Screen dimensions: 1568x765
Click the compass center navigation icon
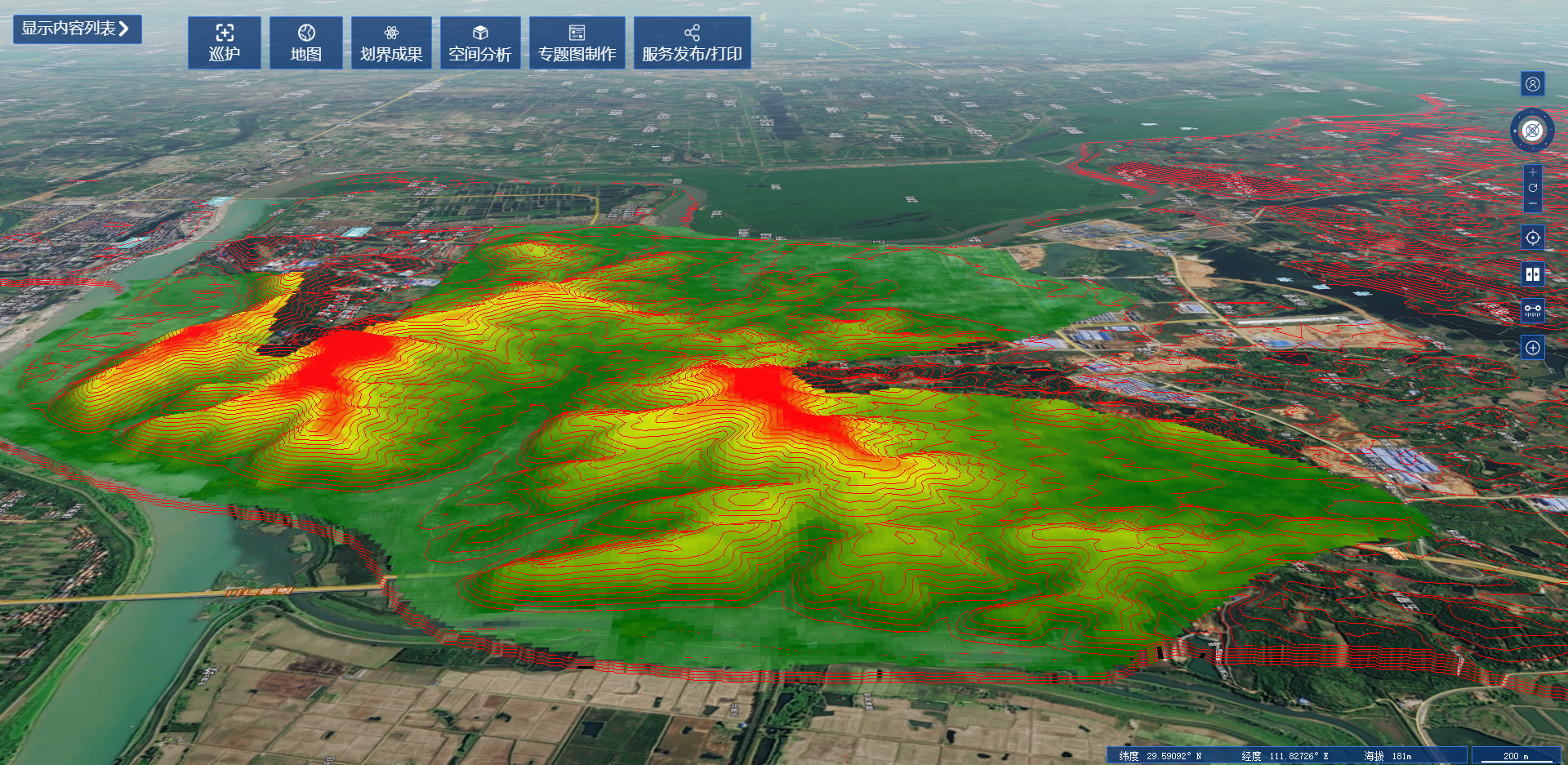[1532, 131]
